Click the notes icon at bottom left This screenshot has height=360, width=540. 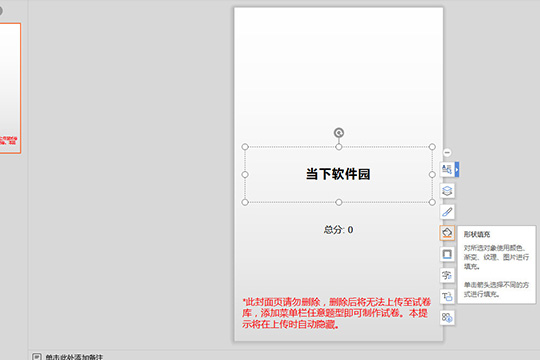[x=37, y=357]
